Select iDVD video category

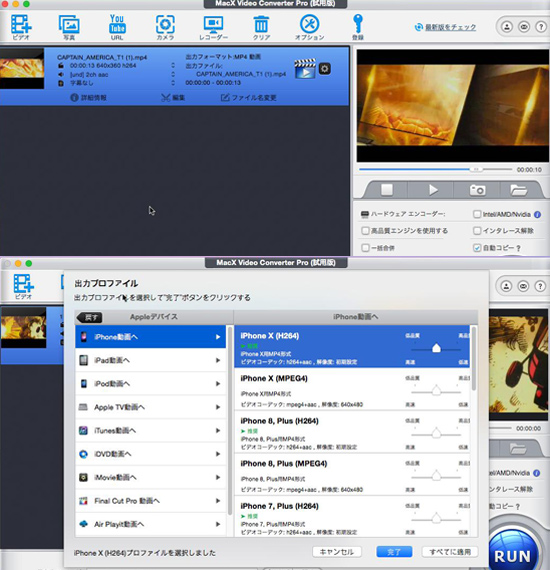click(150, 454)
